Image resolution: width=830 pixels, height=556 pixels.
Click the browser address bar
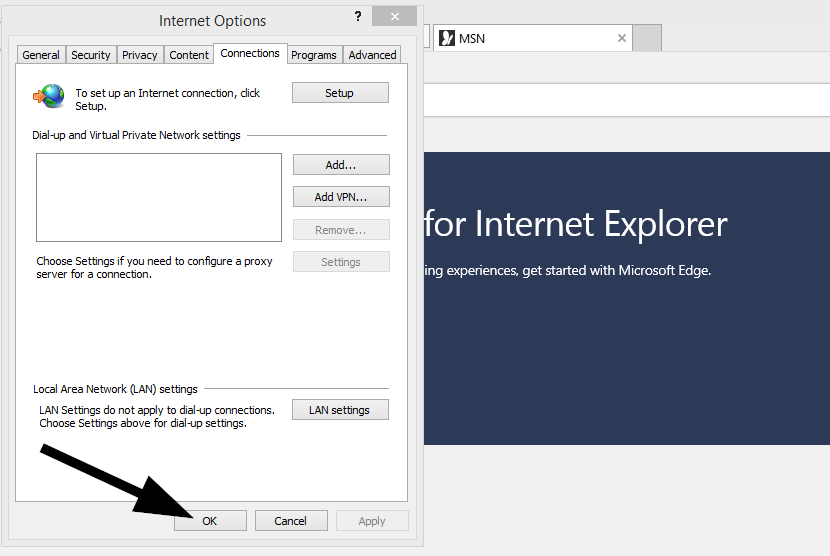point(627,100)
